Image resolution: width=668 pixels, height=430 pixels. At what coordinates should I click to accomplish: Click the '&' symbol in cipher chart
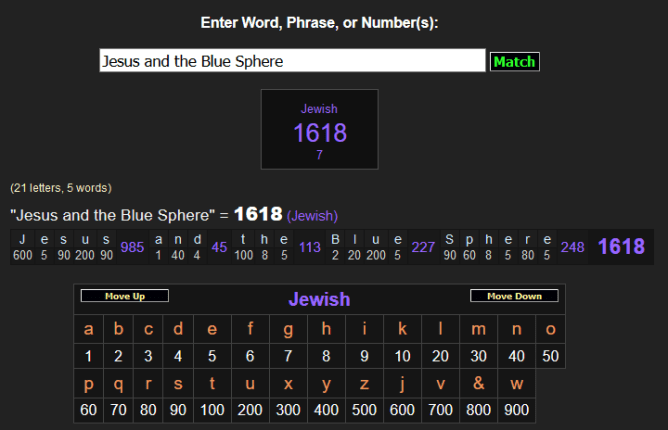[x=478, y=384]
